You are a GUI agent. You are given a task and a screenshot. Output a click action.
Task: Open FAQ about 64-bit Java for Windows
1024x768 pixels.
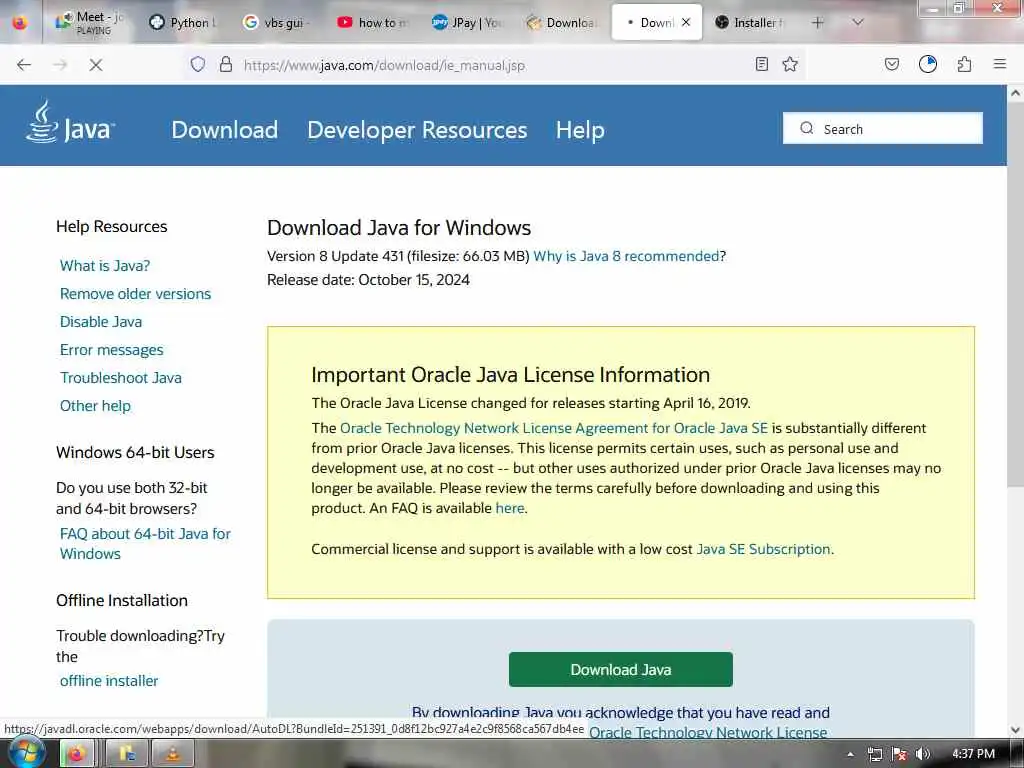145,543
